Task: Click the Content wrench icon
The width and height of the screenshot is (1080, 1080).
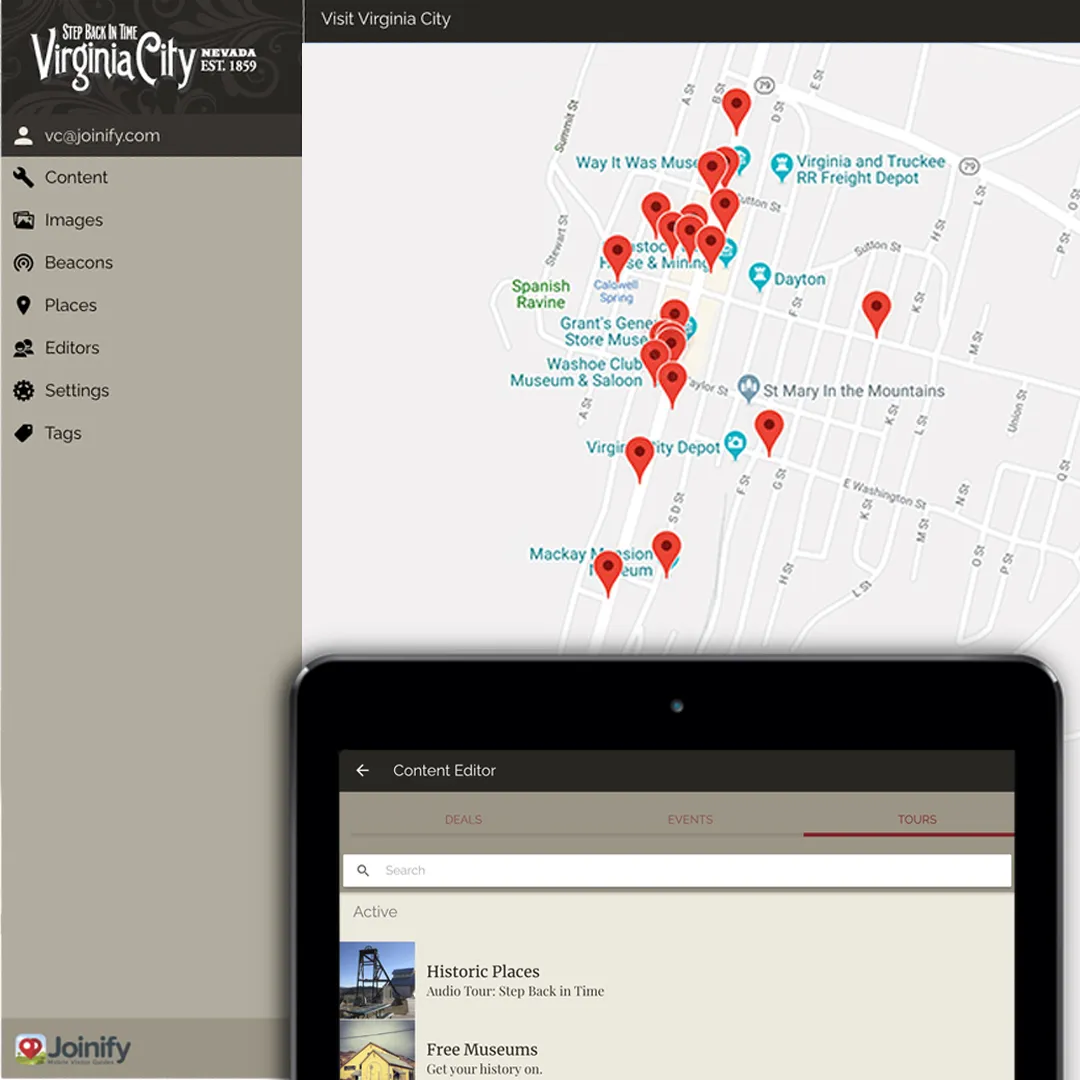Action: click(23, 177)
